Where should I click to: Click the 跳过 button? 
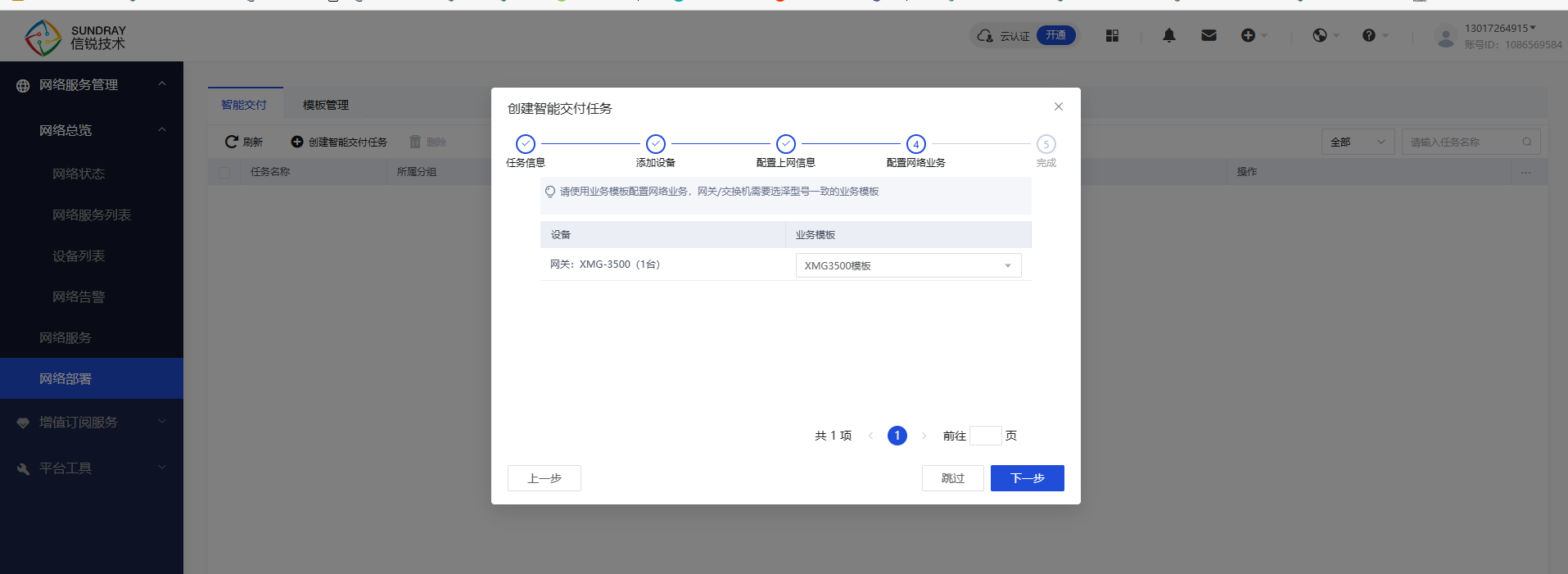tap(952, 478)
